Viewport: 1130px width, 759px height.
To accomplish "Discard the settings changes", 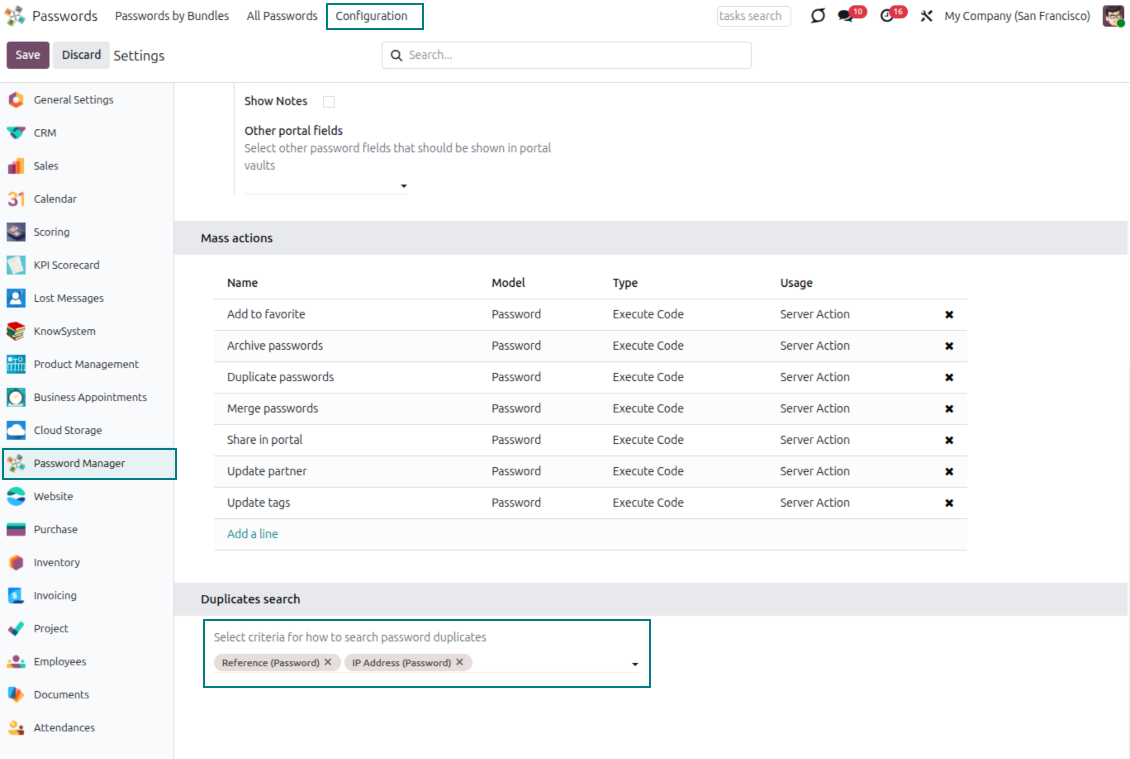I will [x=81, y=55].
